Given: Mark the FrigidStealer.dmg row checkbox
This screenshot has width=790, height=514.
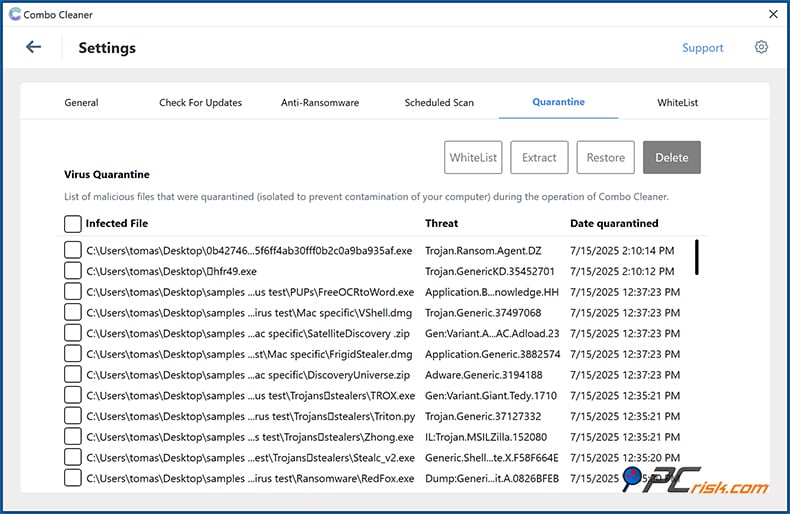Looking at the screenshot, I should pyautogui.click(x=73, y=354).
